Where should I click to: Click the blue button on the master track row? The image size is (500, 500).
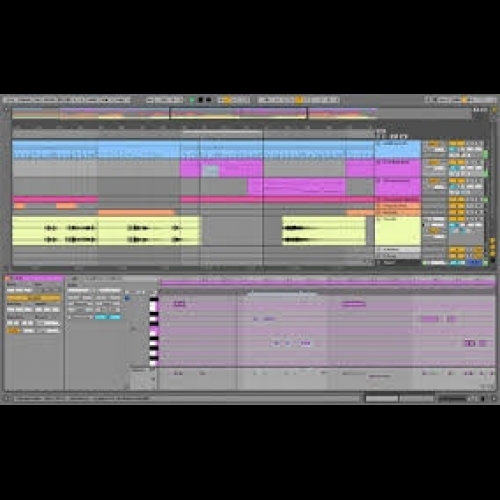475,263
